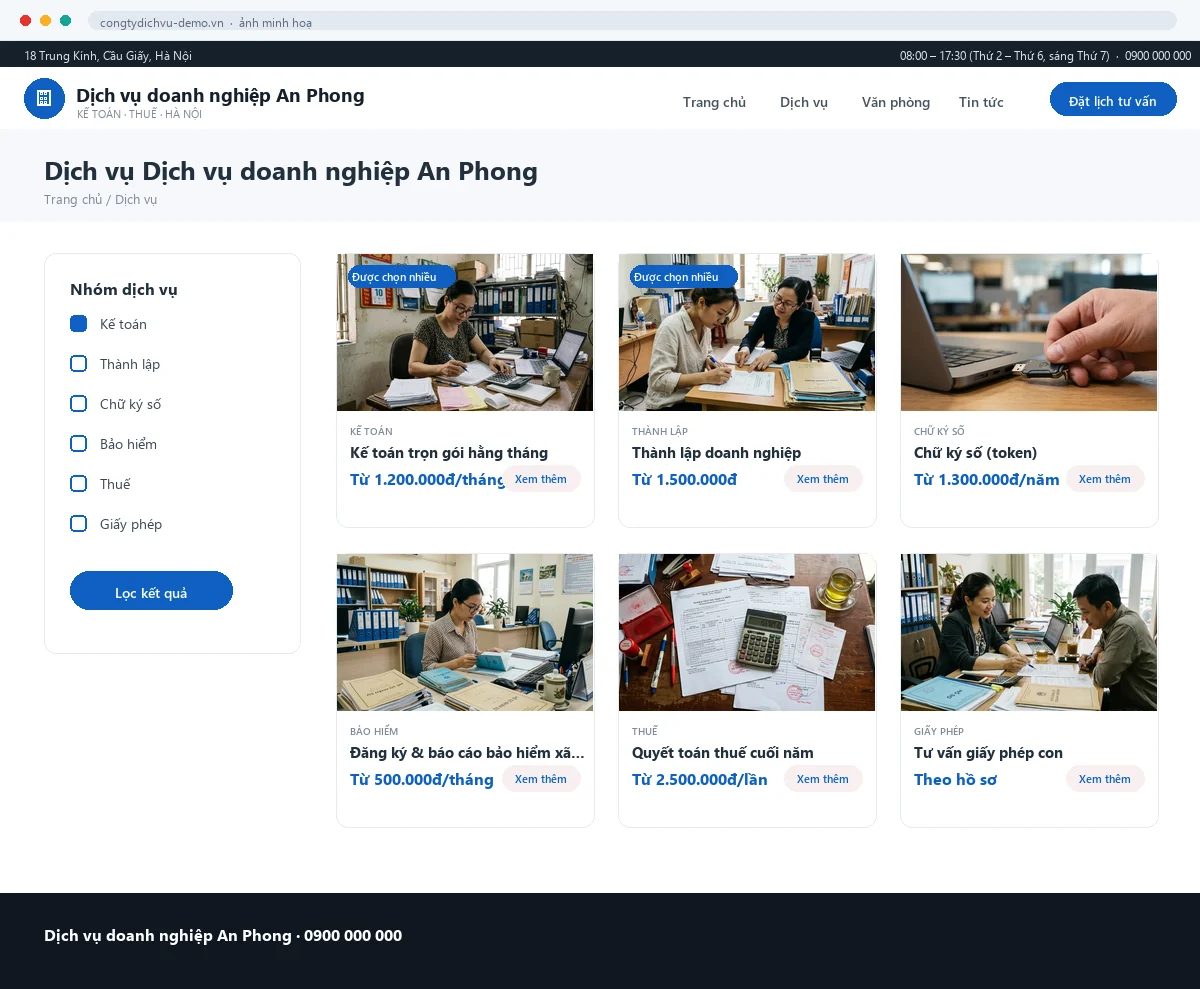Check the Giấy phép checkbox
The width and height of the screenshot is (1200, 989).
[79, 524]
